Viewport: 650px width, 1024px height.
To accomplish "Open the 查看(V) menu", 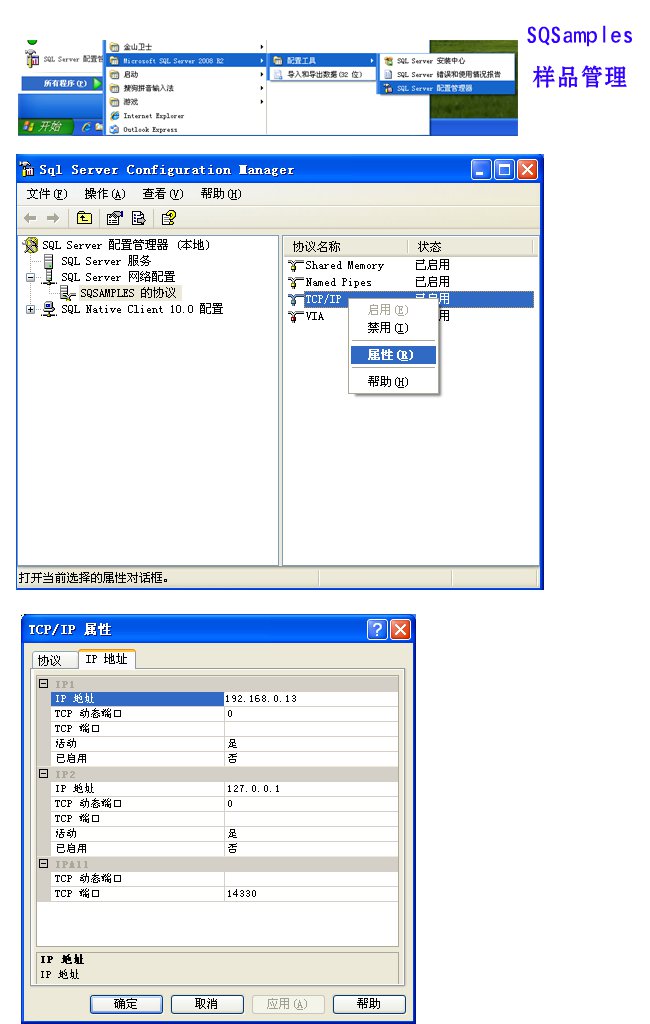I will [163, 194].
